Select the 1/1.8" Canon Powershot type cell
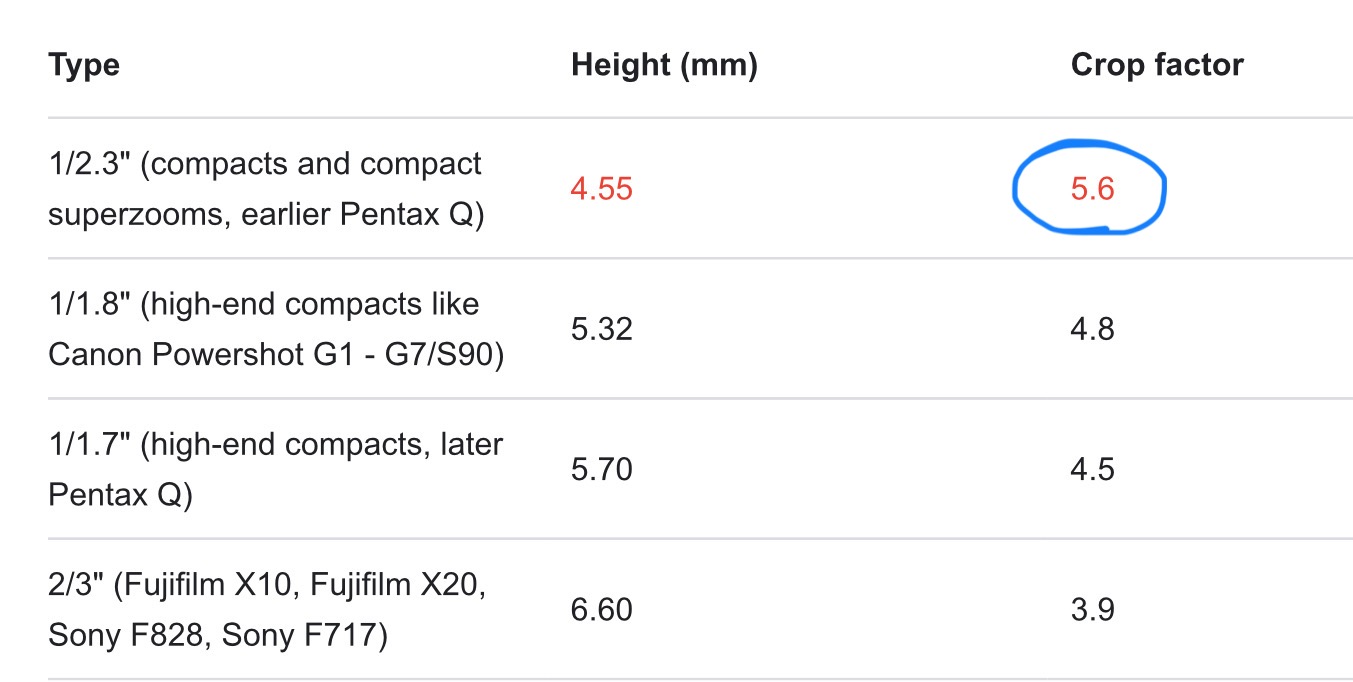The height and width of the screenshot is (682, 1353). coord(276,329)
